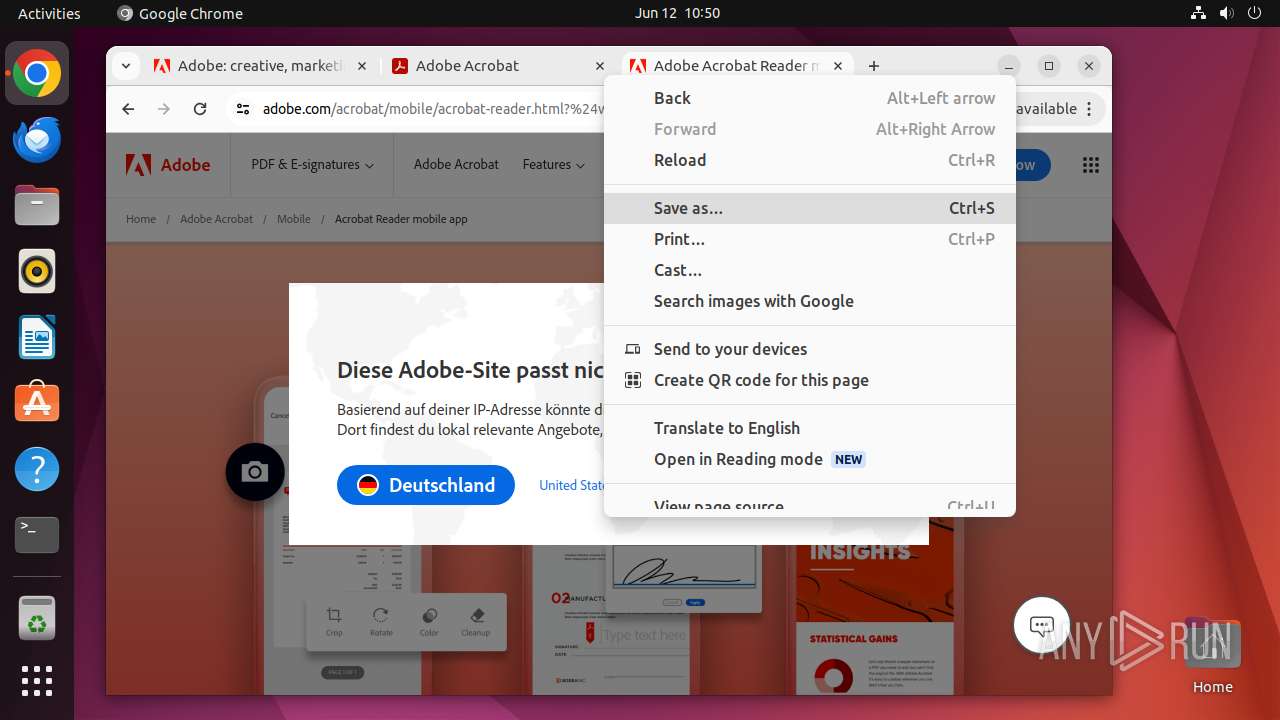Choose Open in Reading mode
1280x720 pixels.
tap(810, 459)
